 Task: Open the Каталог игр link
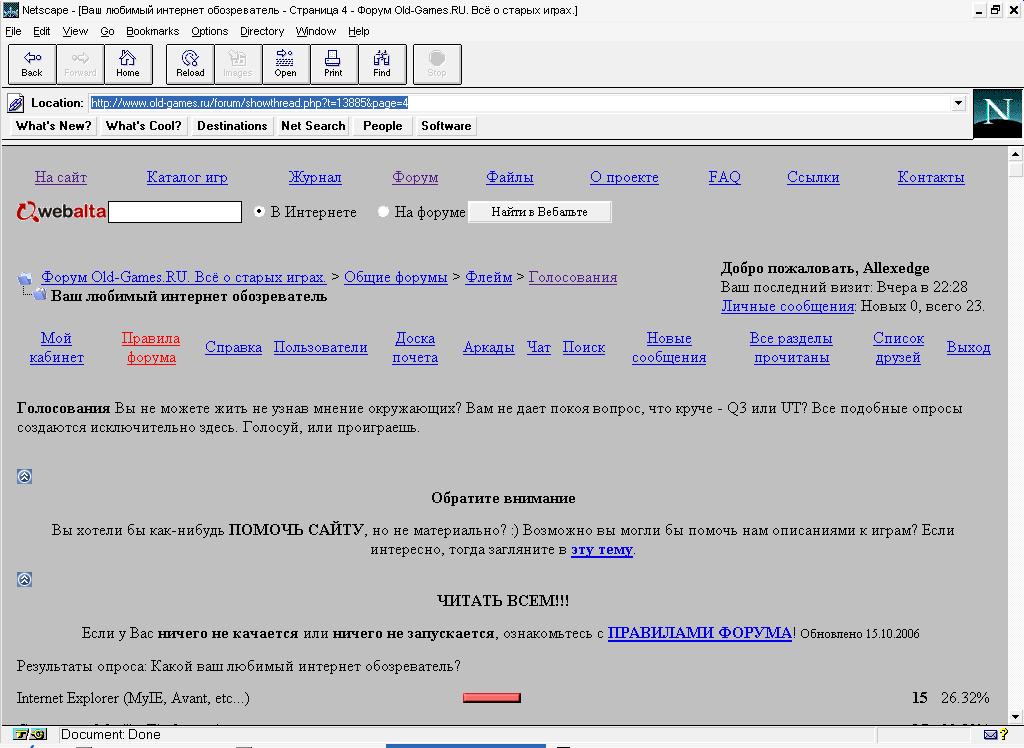[x=187, y=177]
